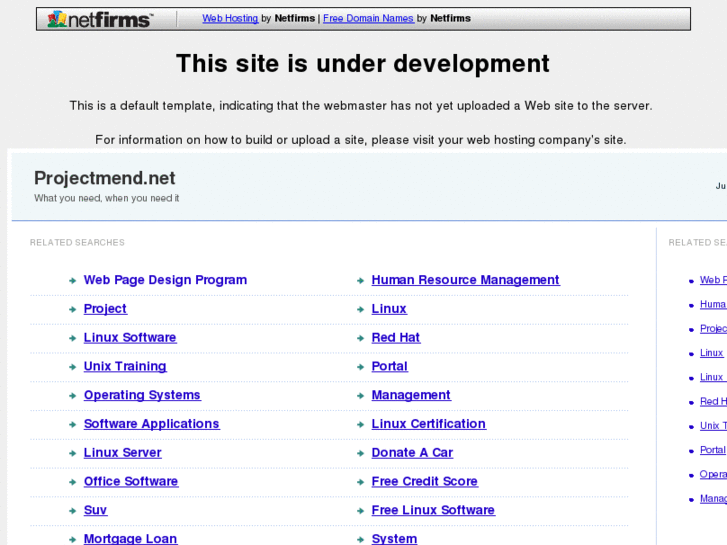Open the Project related search
Viewport: 727px width, 545px height.
105,308
